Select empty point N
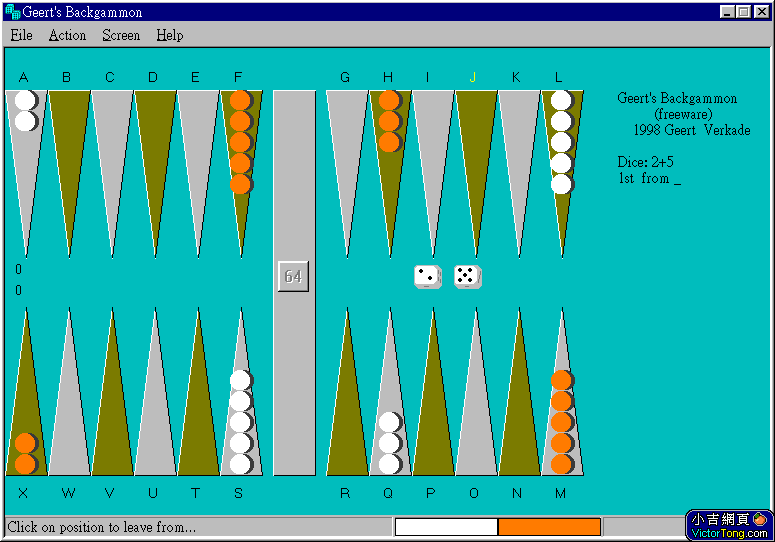The width and height of the screenshot is (775, 542). point(519,391)
